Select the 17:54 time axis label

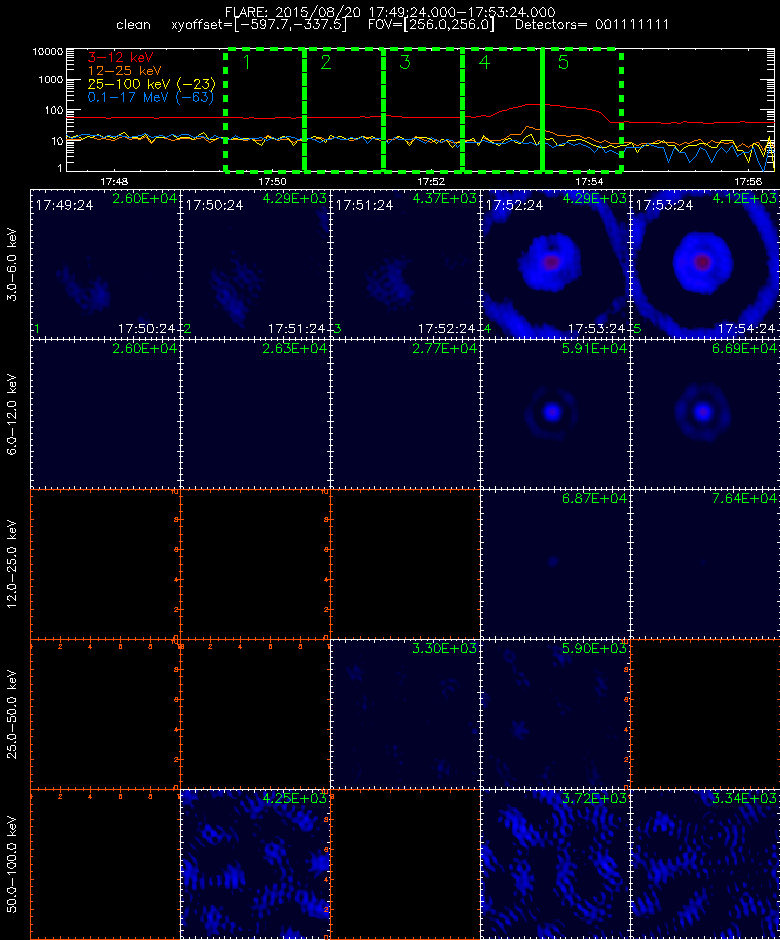[589, 181]
